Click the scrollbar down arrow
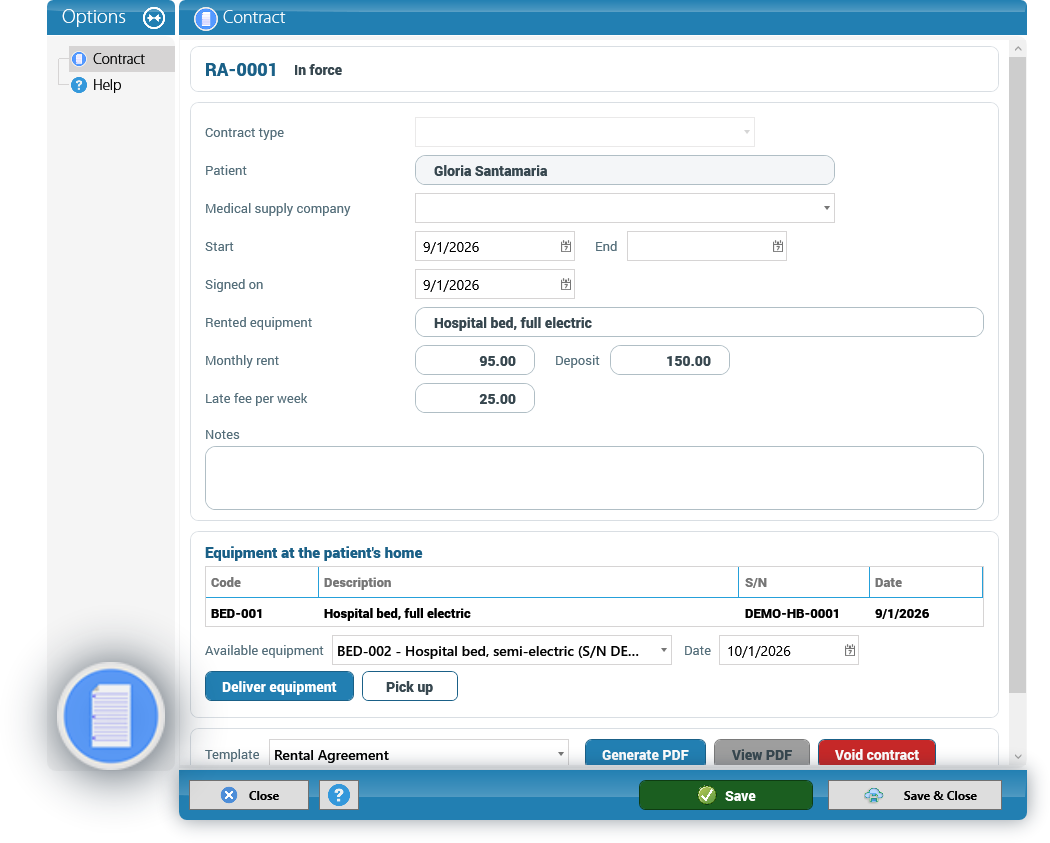1050x843 pixels. pos(1018,757)
